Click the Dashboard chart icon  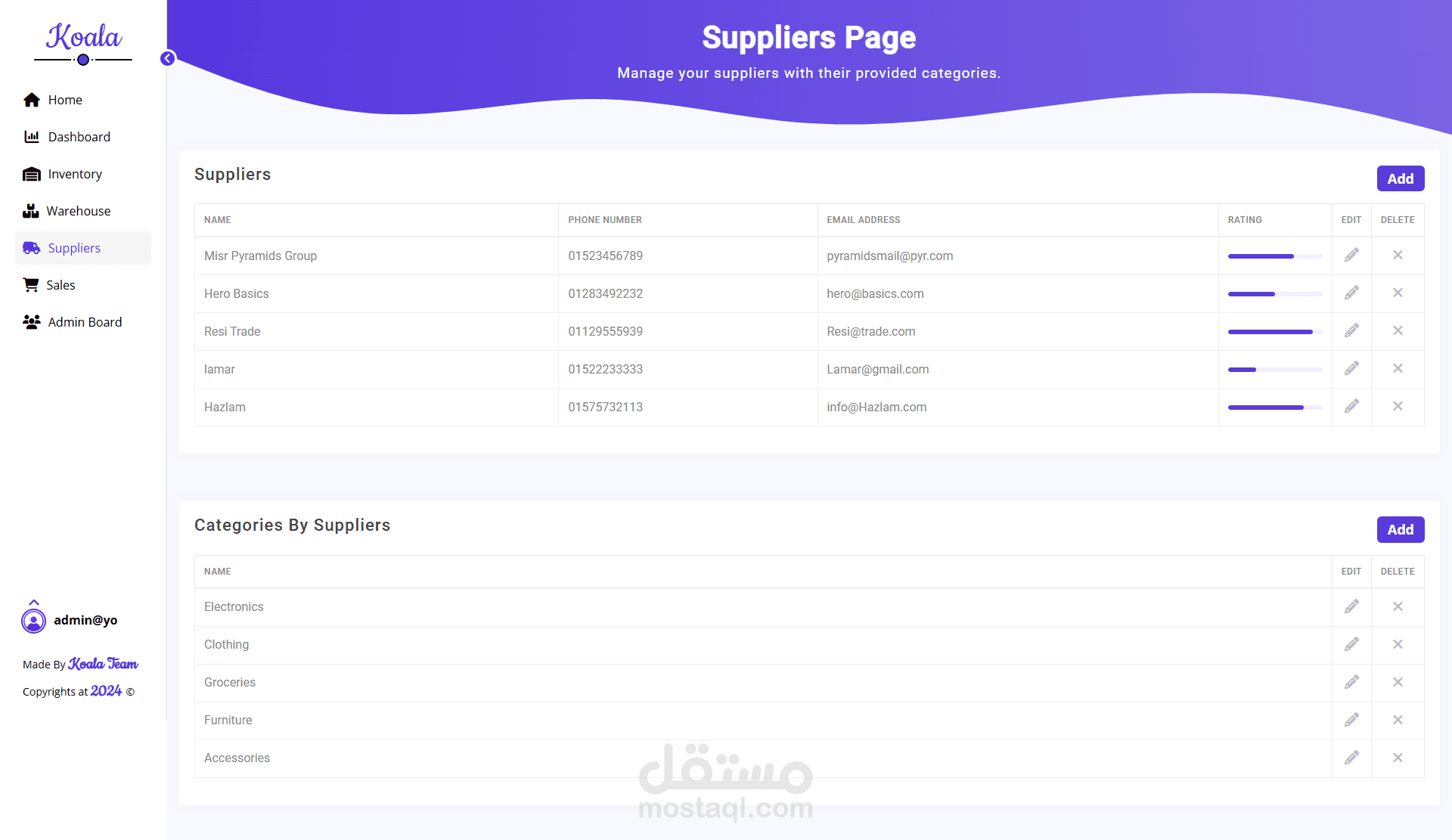point(32,137)
